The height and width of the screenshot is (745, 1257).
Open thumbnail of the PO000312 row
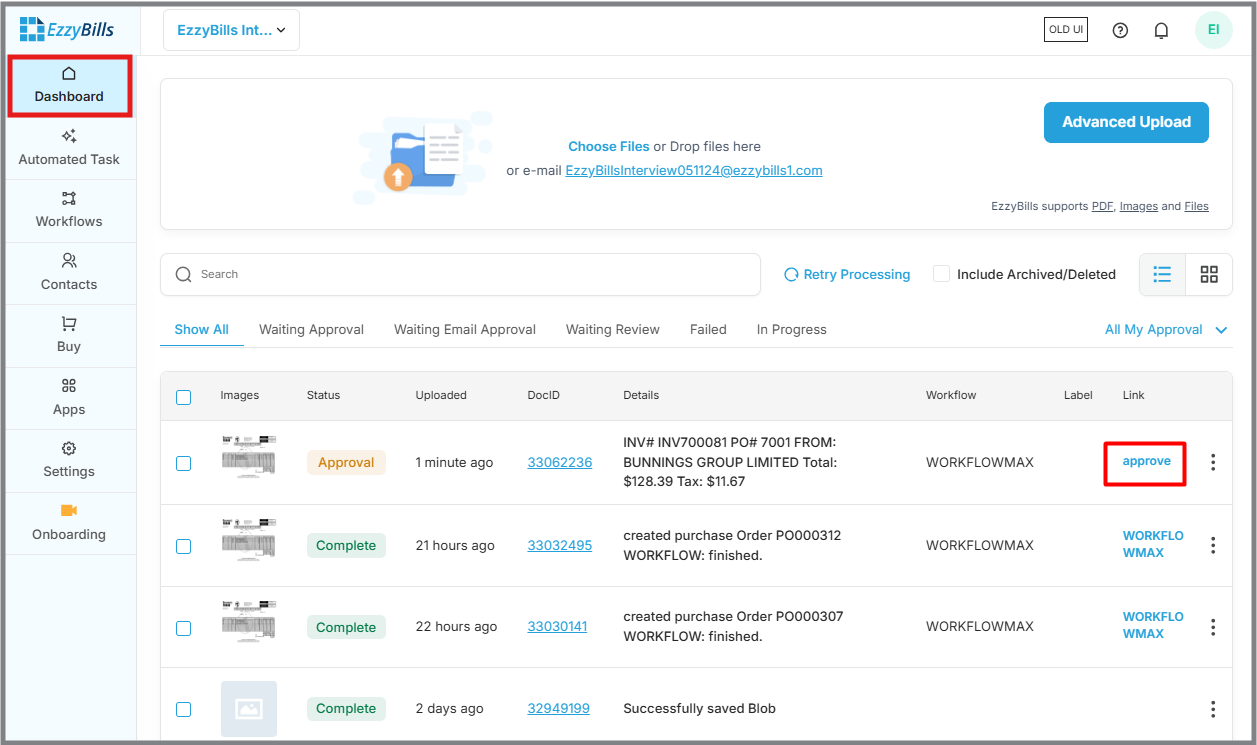coord(249,539)
